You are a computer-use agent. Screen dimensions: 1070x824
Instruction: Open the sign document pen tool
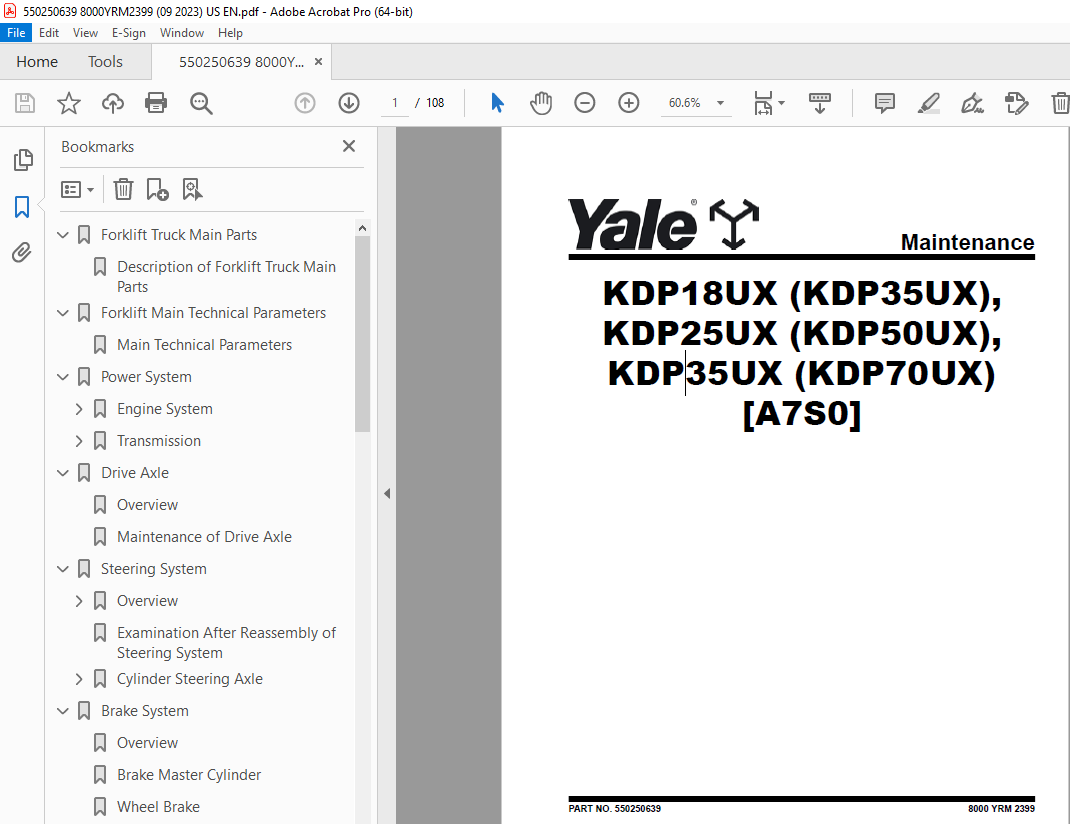click(972, 103)
